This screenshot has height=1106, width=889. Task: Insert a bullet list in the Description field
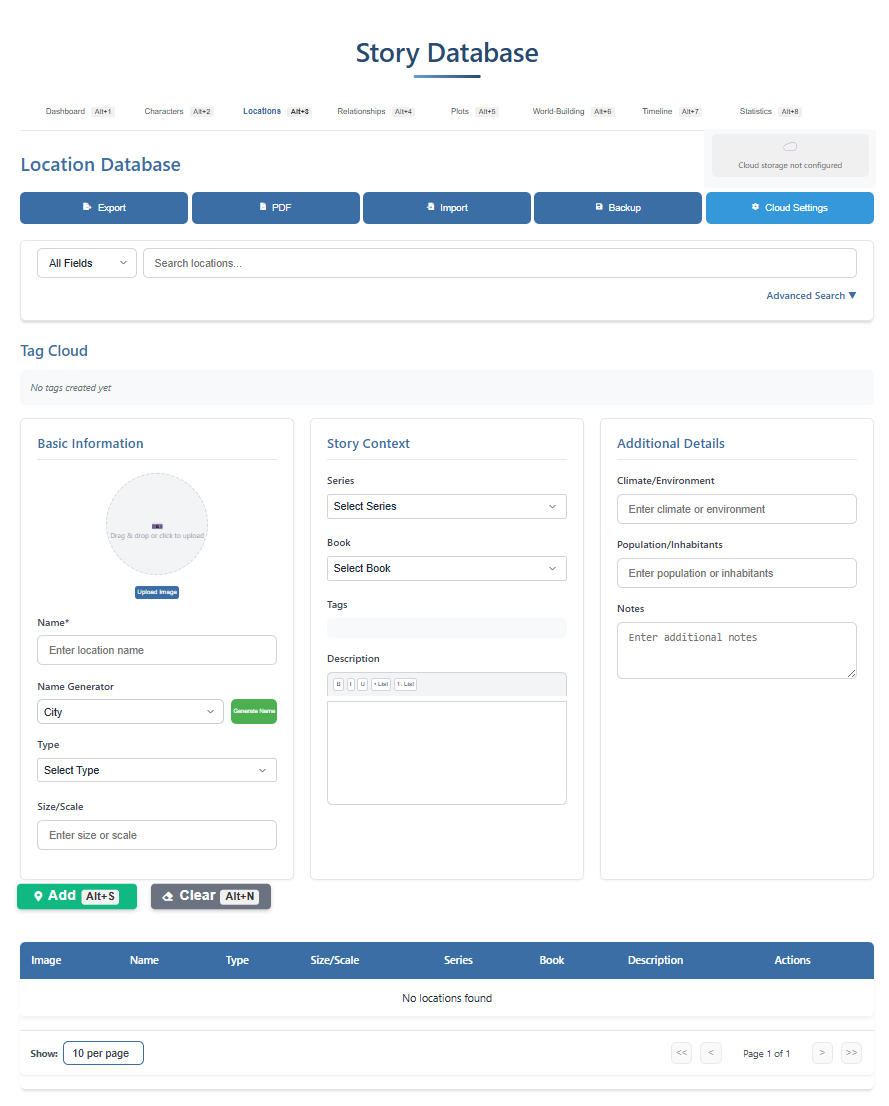[x=381, y=684]
